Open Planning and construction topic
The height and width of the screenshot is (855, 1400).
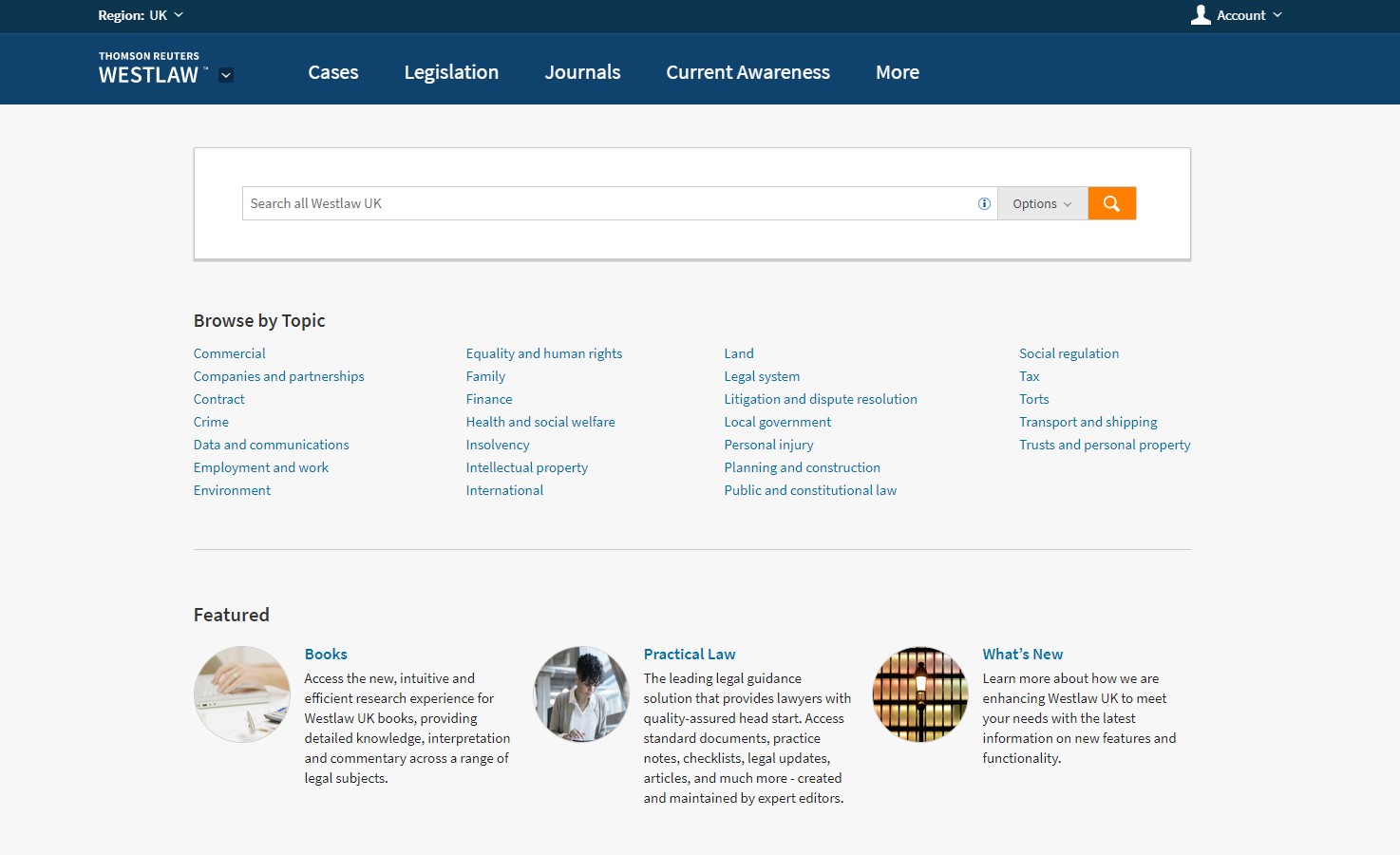tap(803, 467)
